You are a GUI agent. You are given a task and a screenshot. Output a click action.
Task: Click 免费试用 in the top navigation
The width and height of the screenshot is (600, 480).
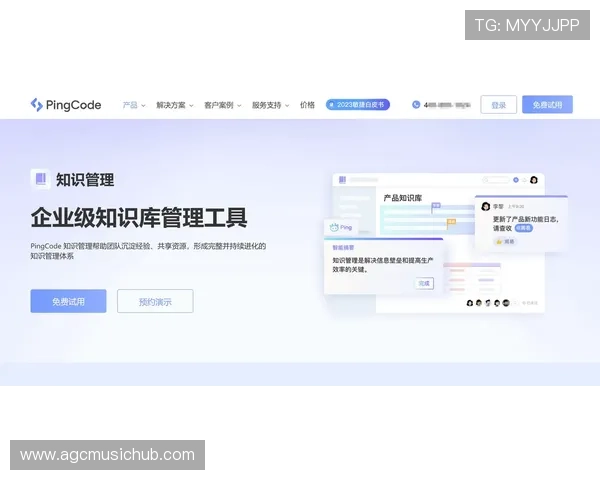coord(547,104)
